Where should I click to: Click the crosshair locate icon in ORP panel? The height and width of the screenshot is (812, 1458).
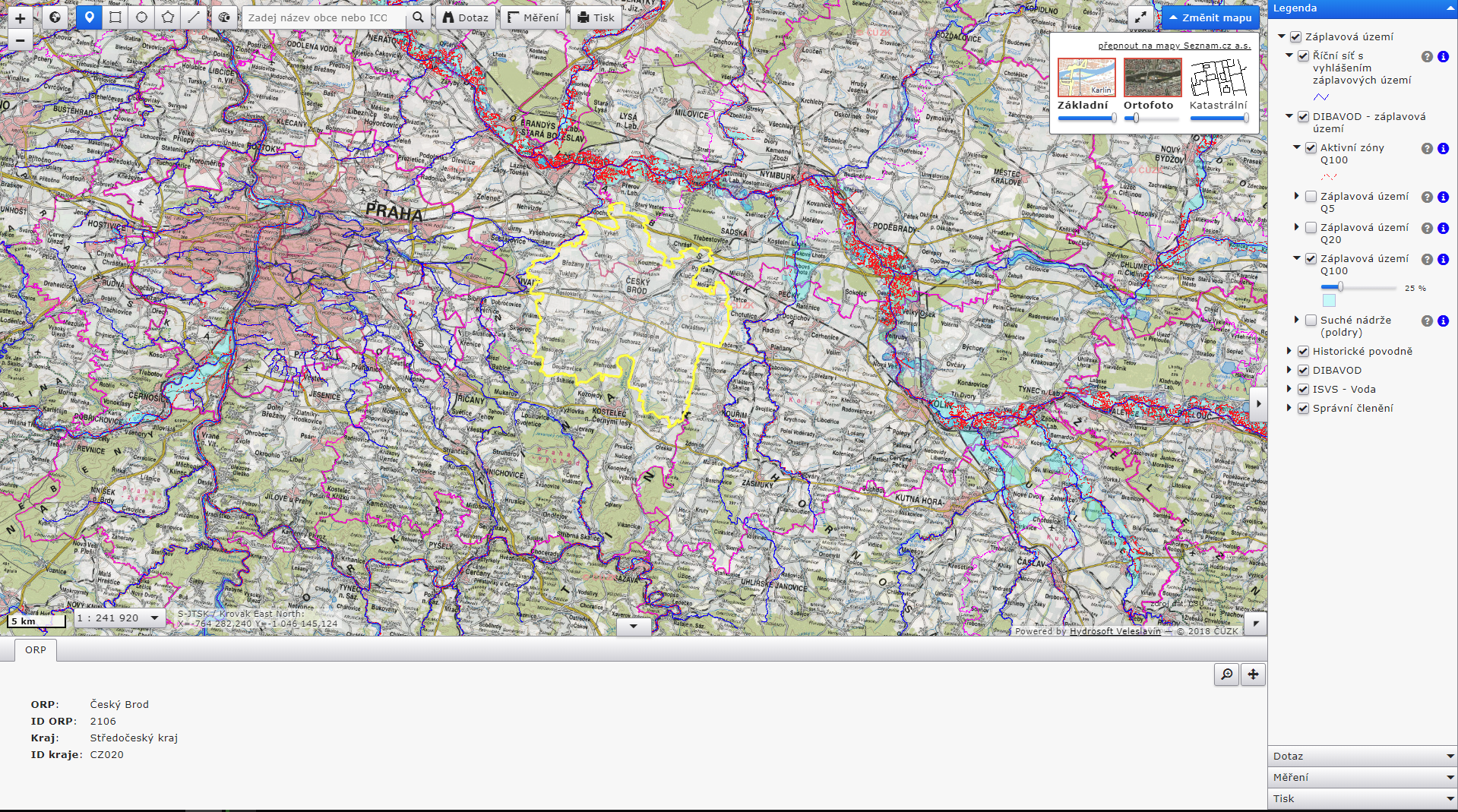[x=1253, y=675]
